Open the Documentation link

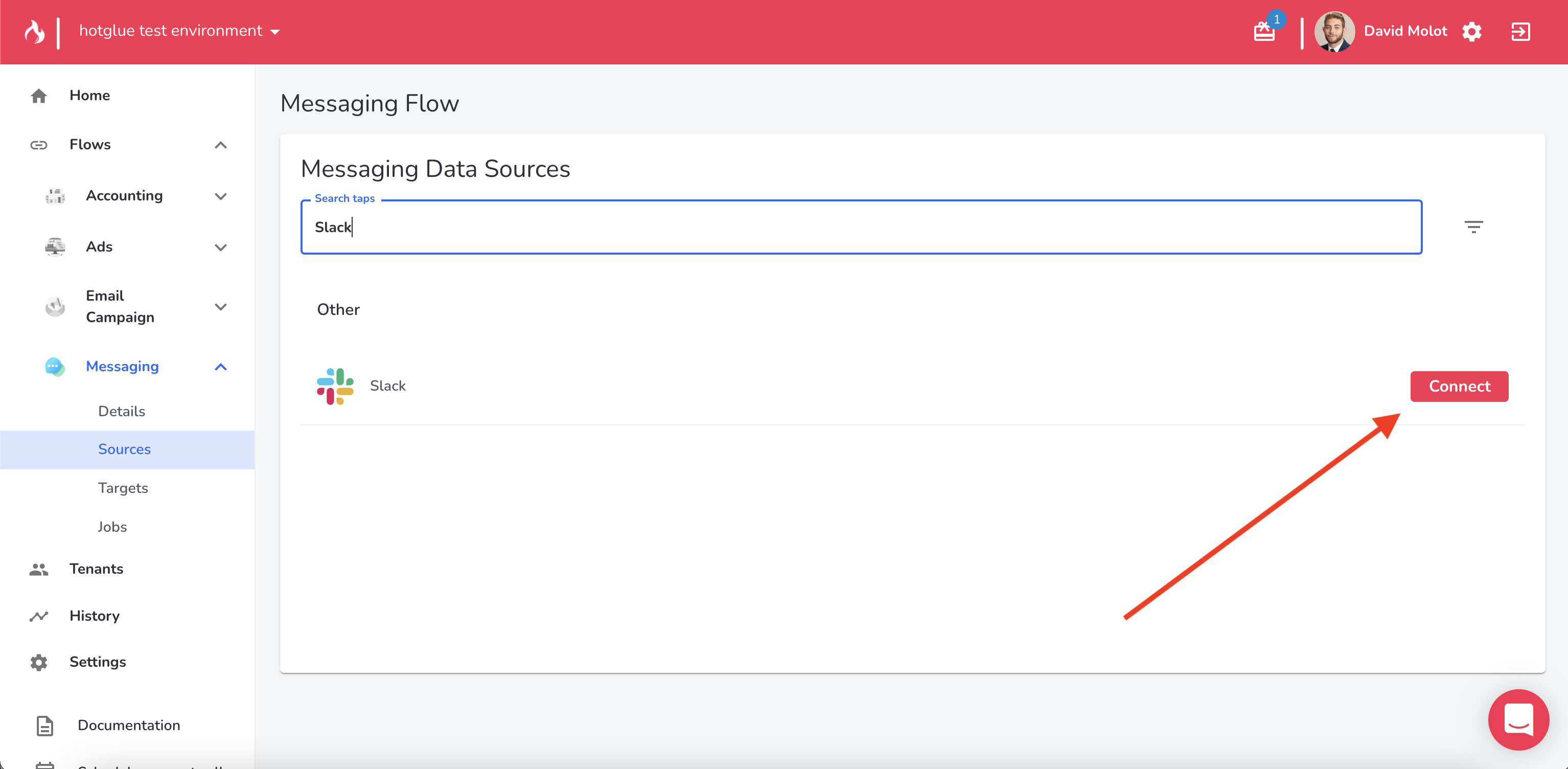[128, 725]
